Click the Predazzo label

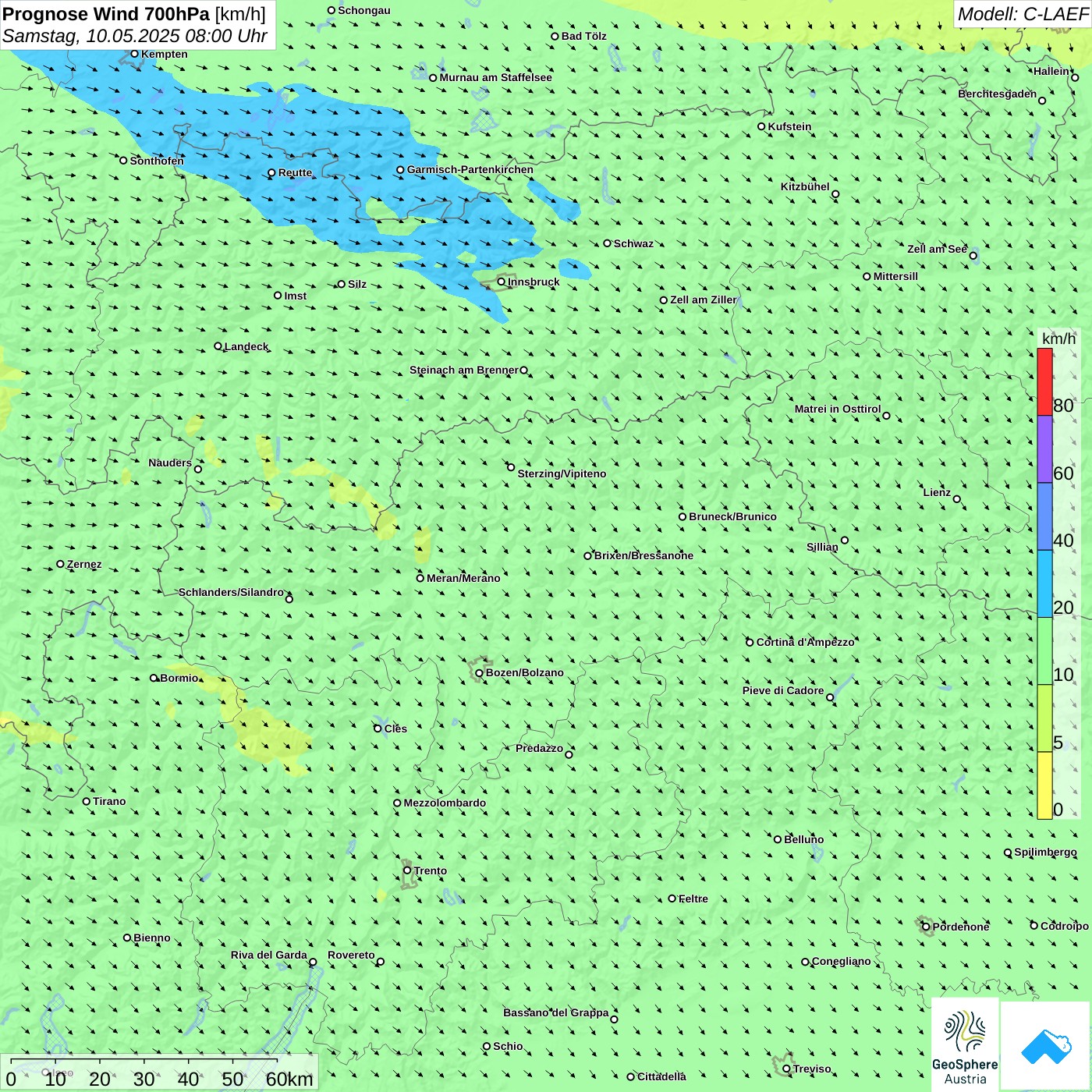pyautogui.click(x=539, y=748)
